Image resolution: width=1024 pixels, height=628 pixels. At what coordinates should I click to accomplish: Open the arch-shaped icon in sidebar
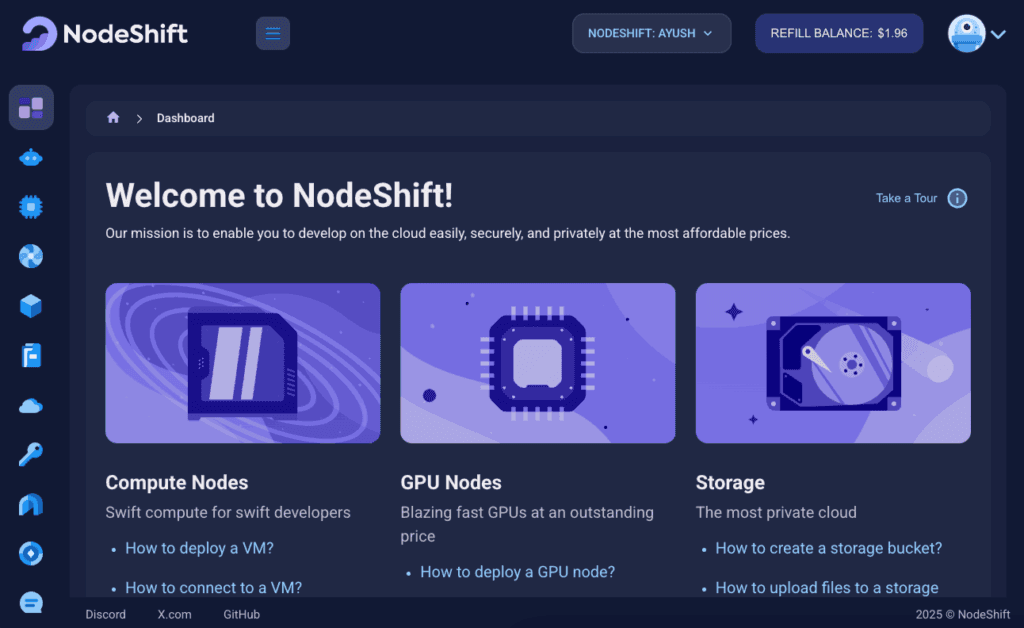31,505
